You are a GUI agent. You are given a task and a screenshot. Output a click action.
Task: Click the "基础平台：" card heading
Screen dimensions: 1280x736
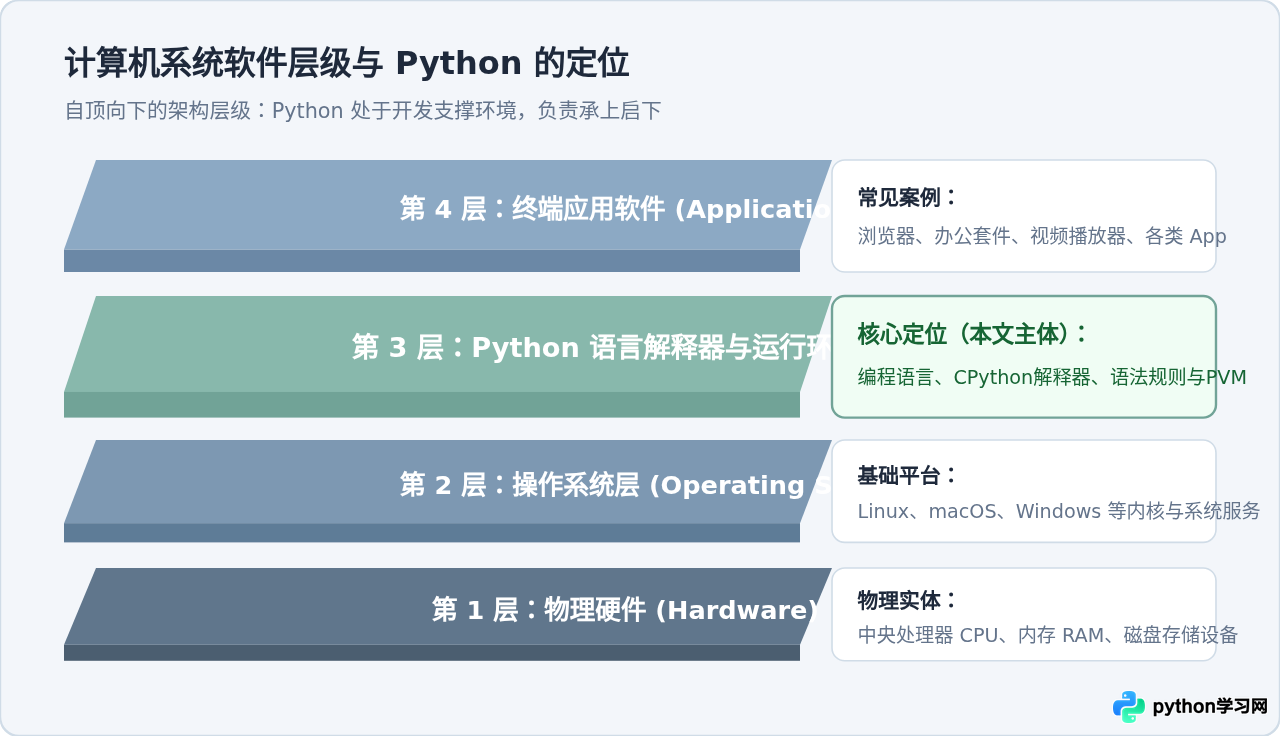[908, 476]
